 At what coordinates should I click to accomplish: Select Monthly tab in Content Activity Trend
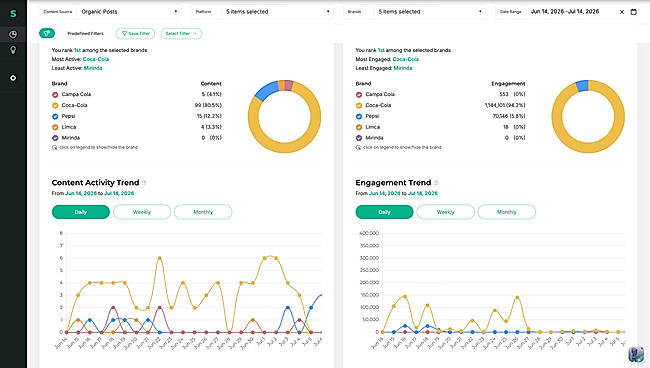(203, 212)
